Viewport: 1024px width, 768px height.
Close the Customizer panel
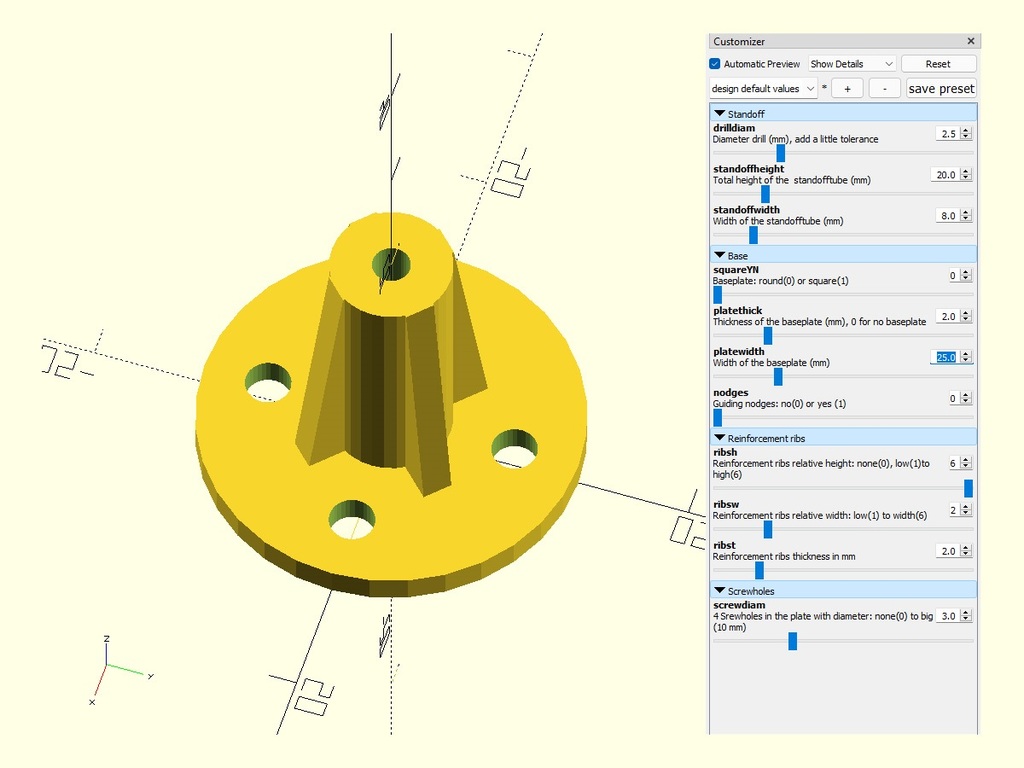coord(970,41)
